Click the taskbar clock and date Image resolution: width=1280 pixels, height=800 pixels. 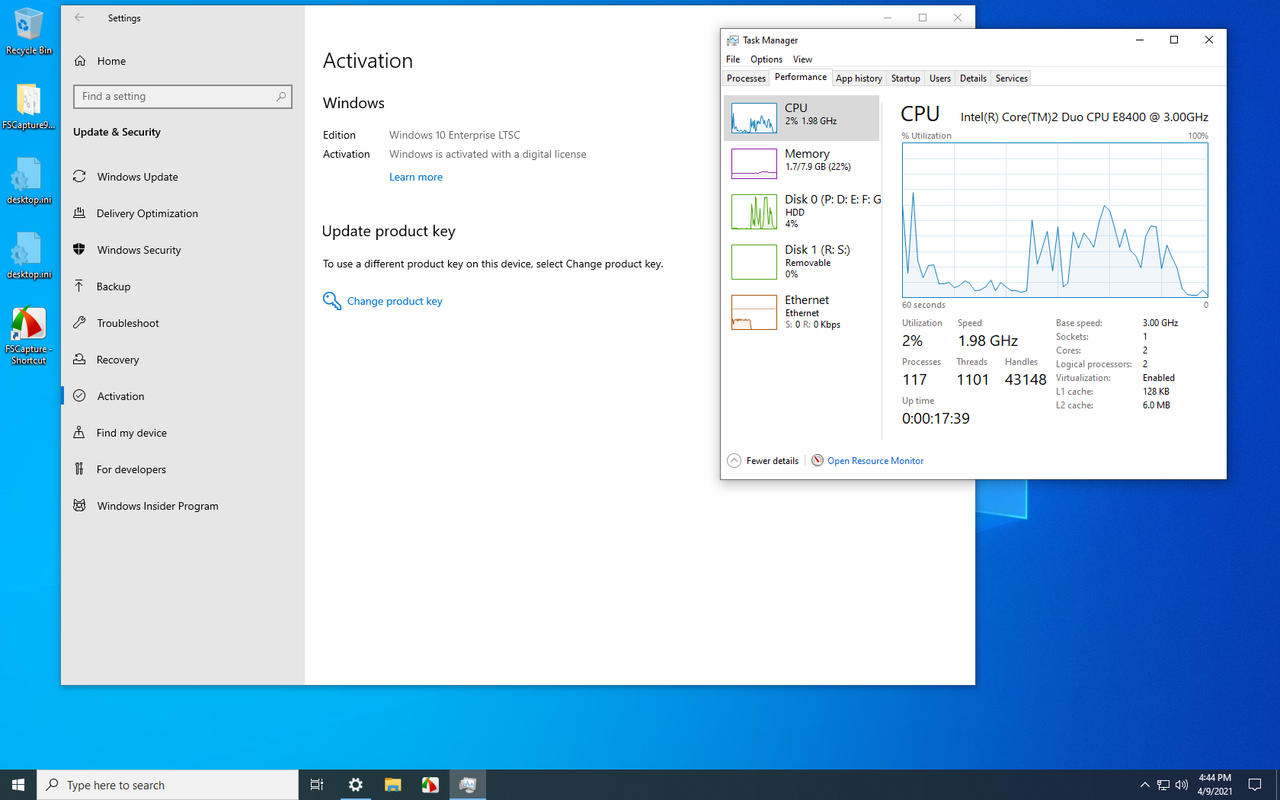[1214, 784]
